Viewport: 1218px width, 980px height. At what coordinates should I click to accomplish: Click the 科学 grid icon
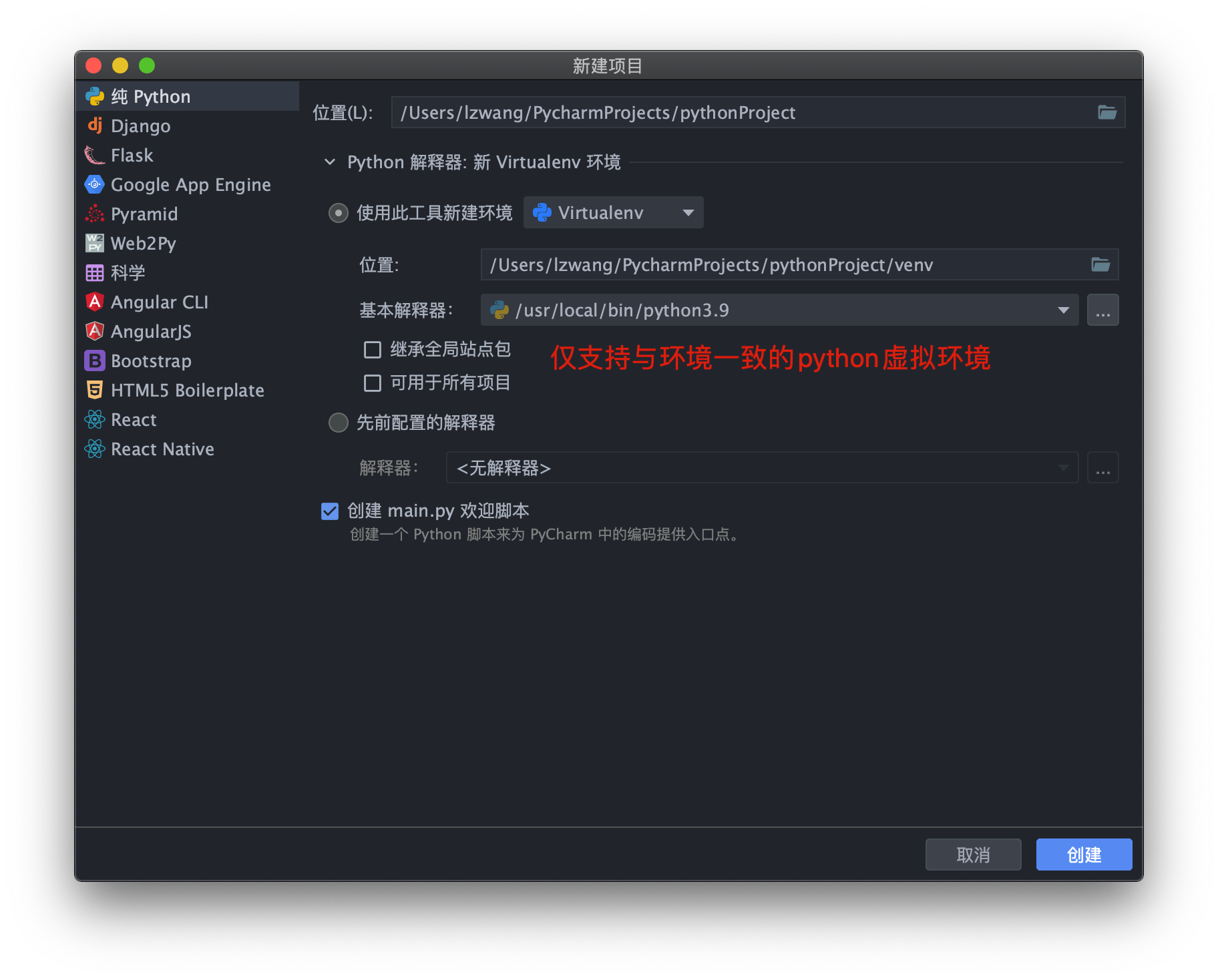(95, 272)
